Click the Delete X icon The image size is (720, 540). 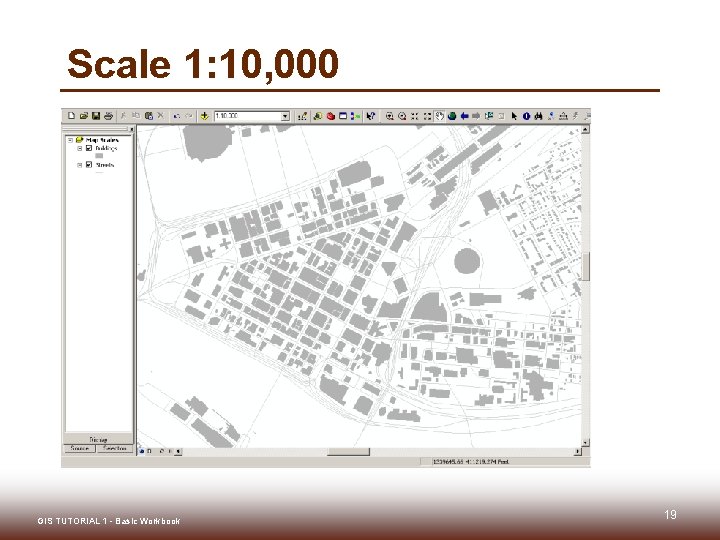(160, 116)
